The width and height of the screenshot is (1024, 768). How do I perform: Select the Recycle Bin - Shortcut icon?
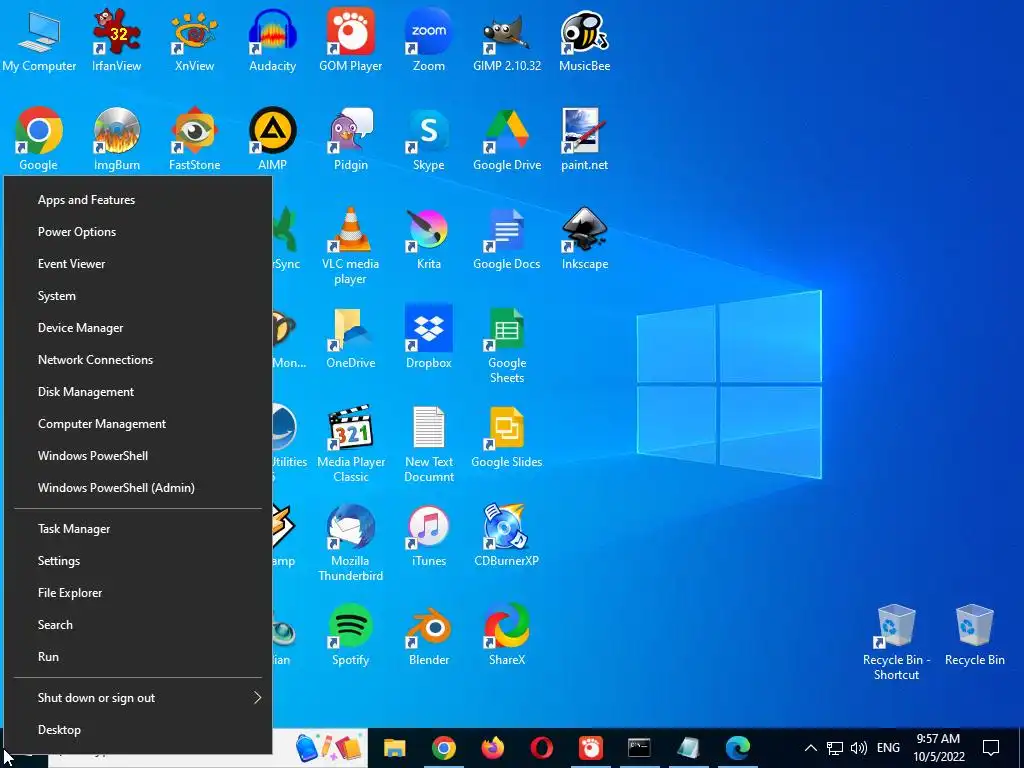[896, 643]
